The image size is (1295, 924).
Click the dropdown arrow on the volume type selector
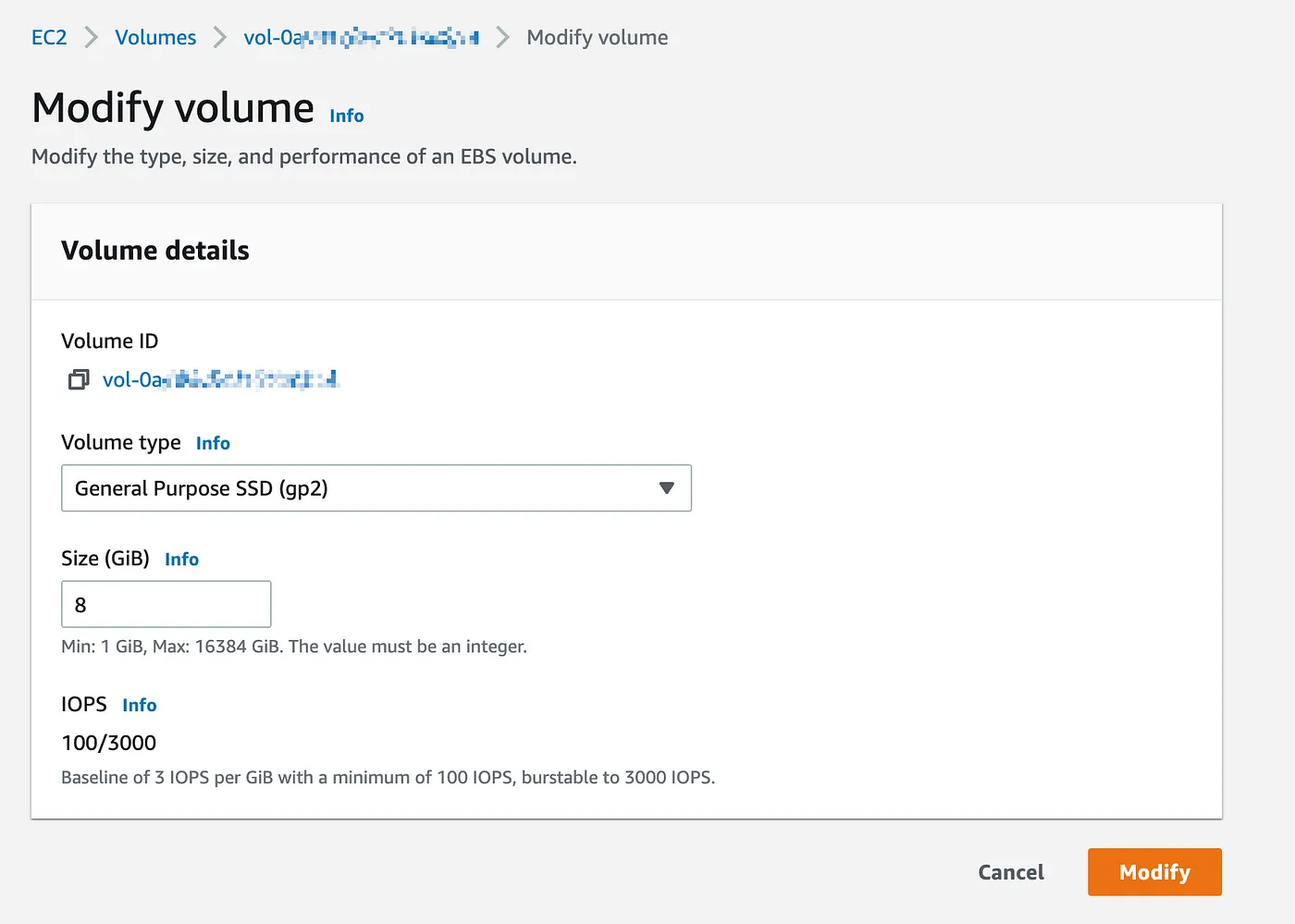tap(666, 487)
